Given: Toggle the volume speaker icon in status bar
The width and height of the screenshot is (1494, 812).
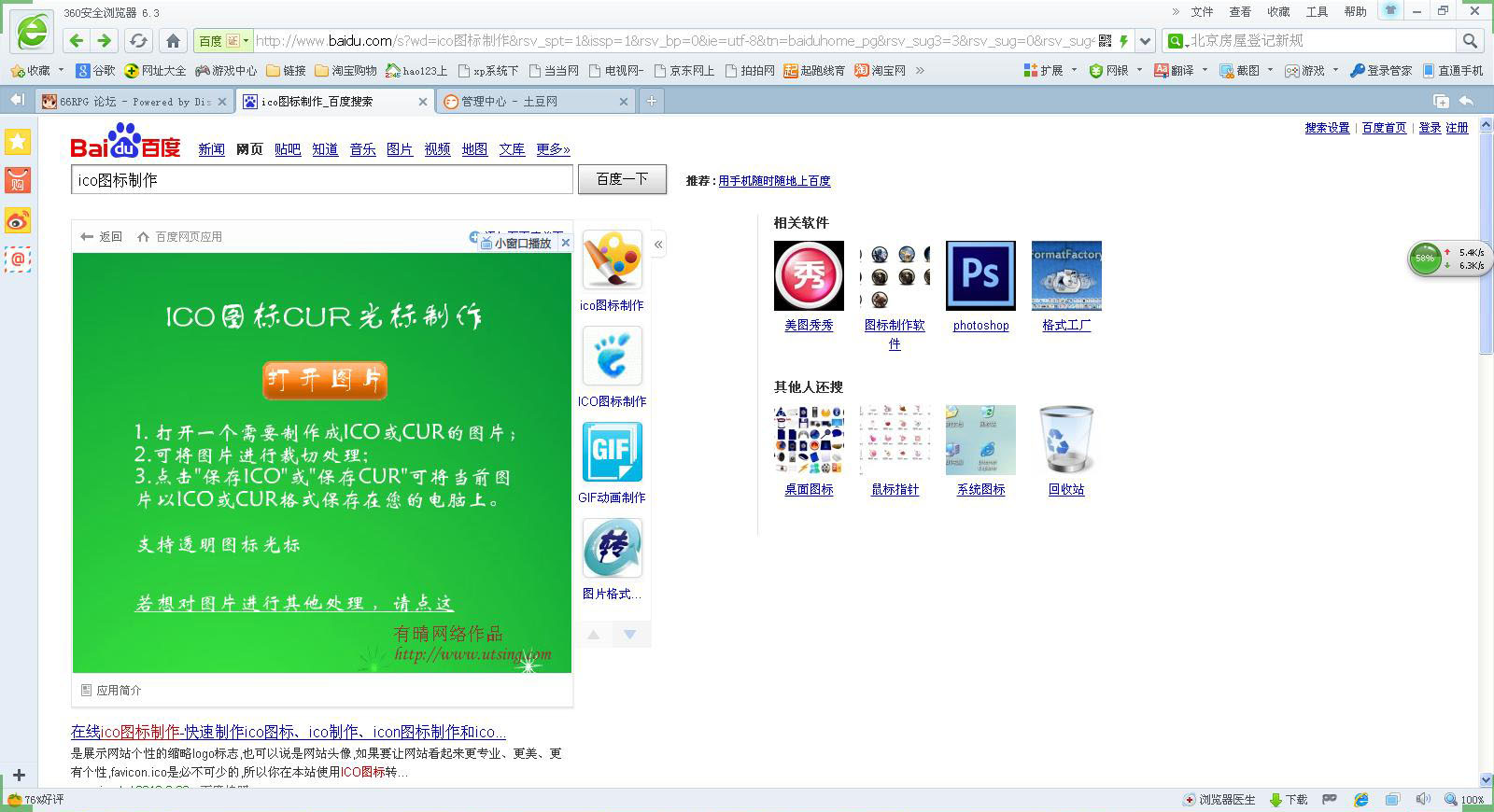Looking at the screenshot, I should tap(1422, 800).
